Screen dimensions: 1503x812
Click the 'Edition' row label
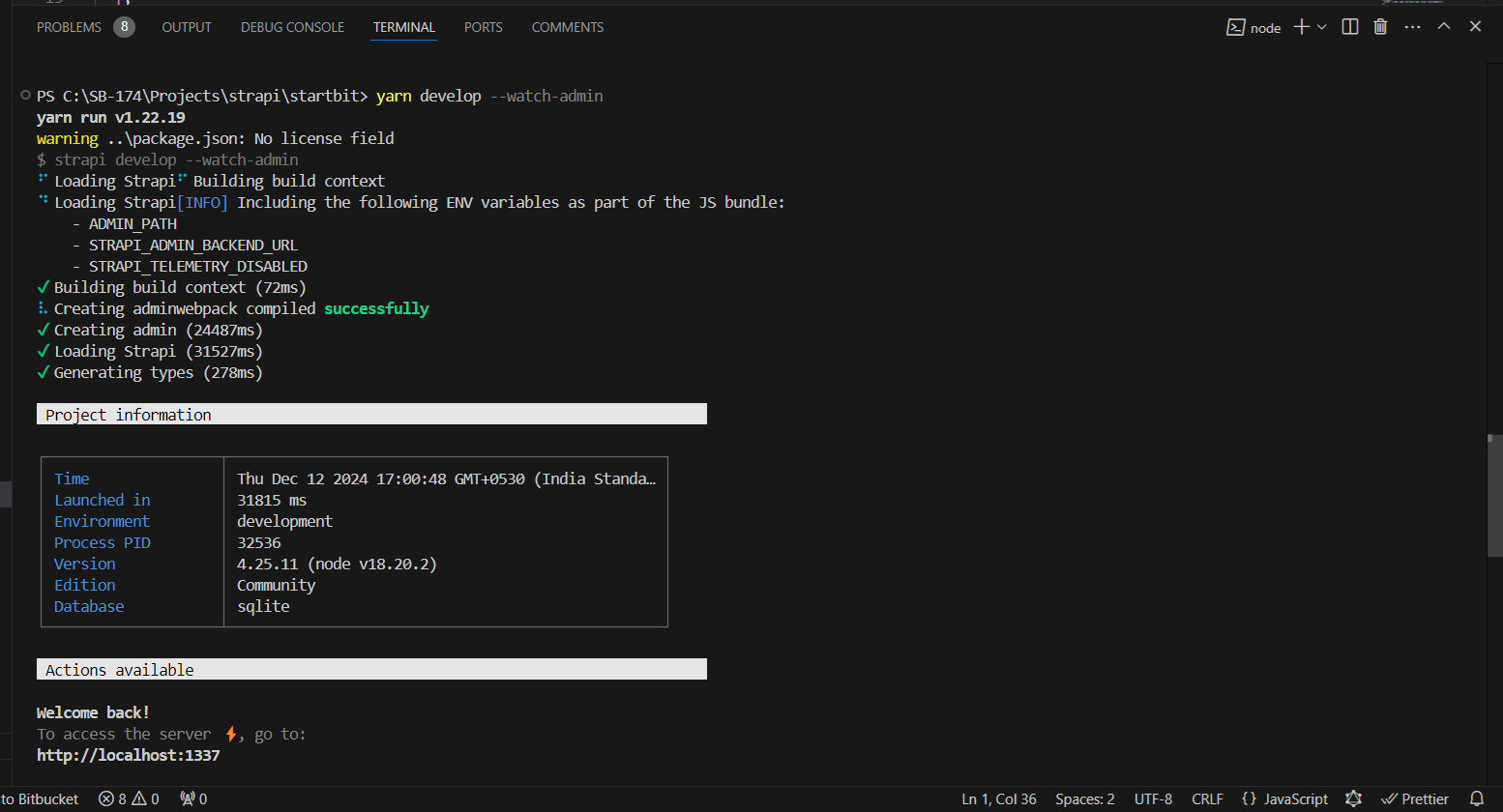[x=85, y=585]
